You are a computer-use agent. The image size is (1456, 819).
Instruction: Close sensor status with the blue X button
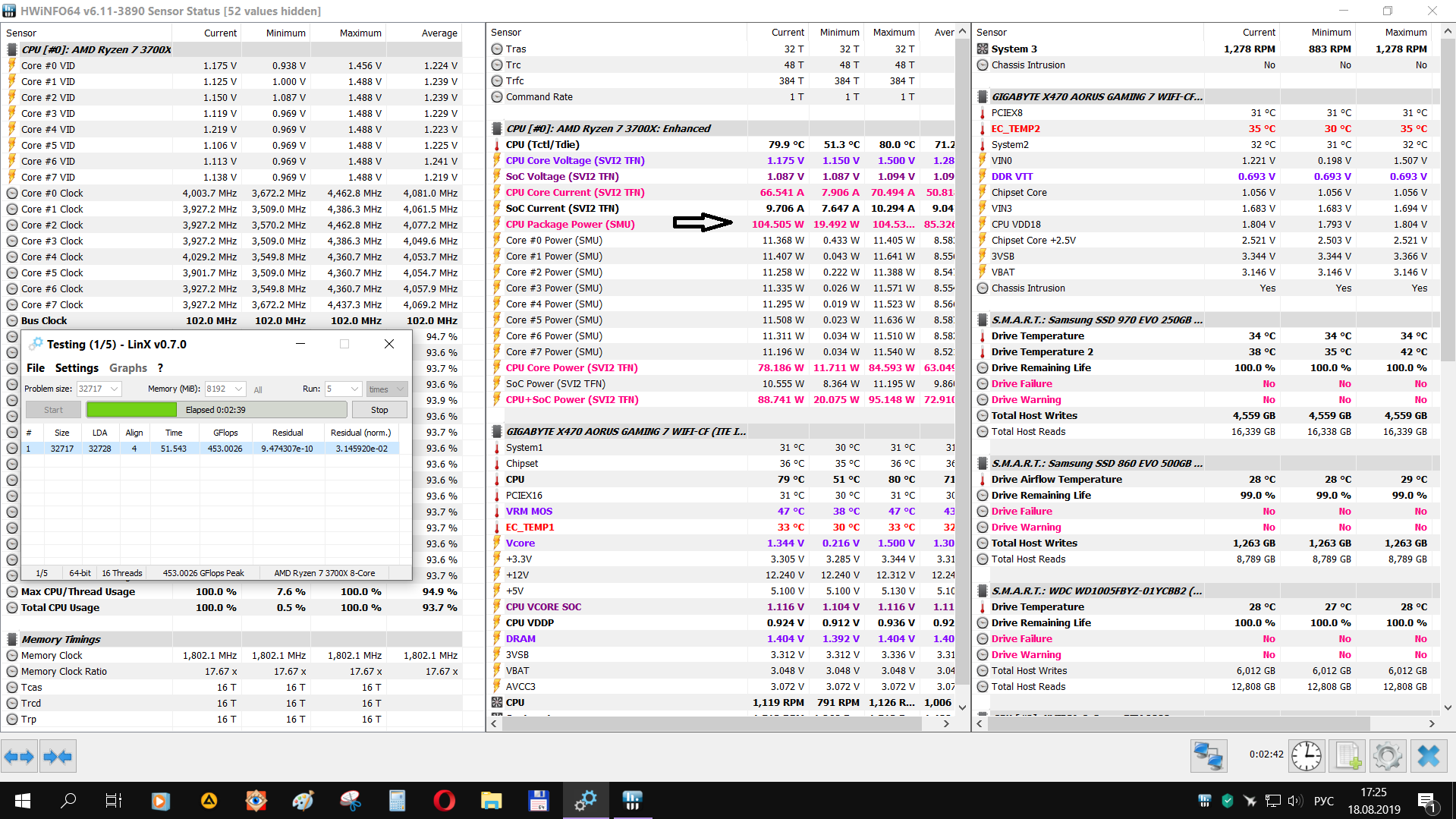[x=1429, y=756]
